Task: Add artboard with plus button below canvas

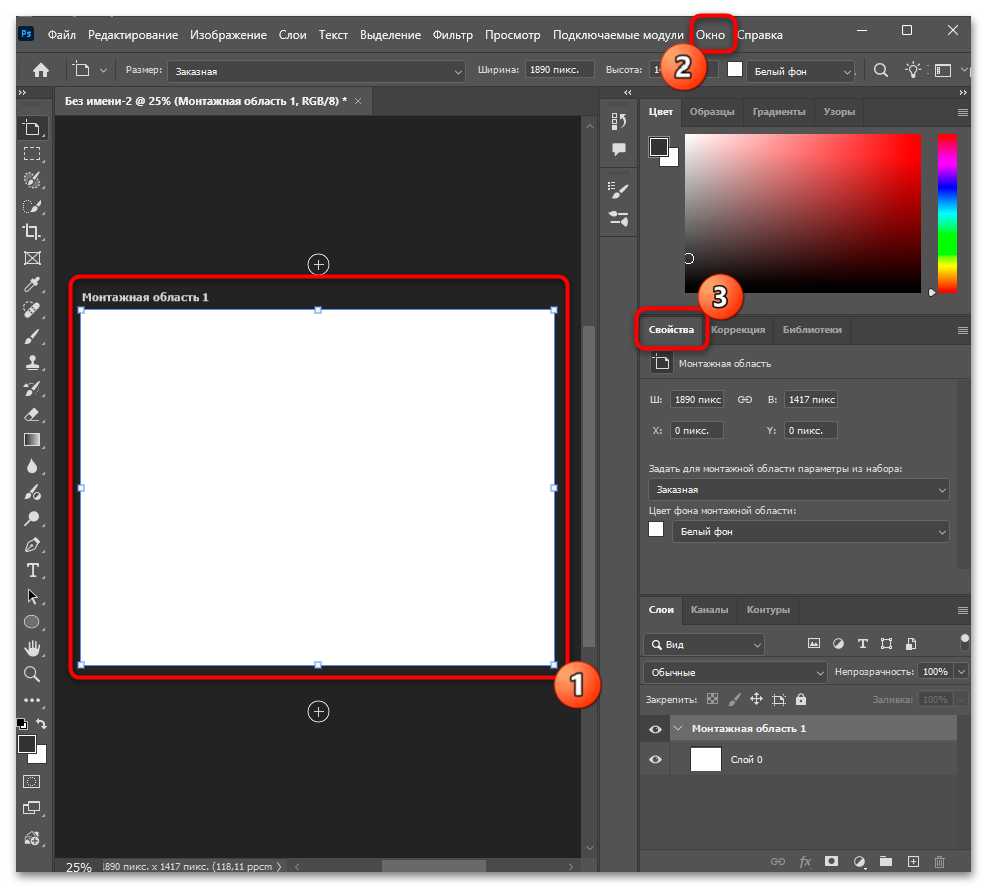Action: [x=318, y=711]
